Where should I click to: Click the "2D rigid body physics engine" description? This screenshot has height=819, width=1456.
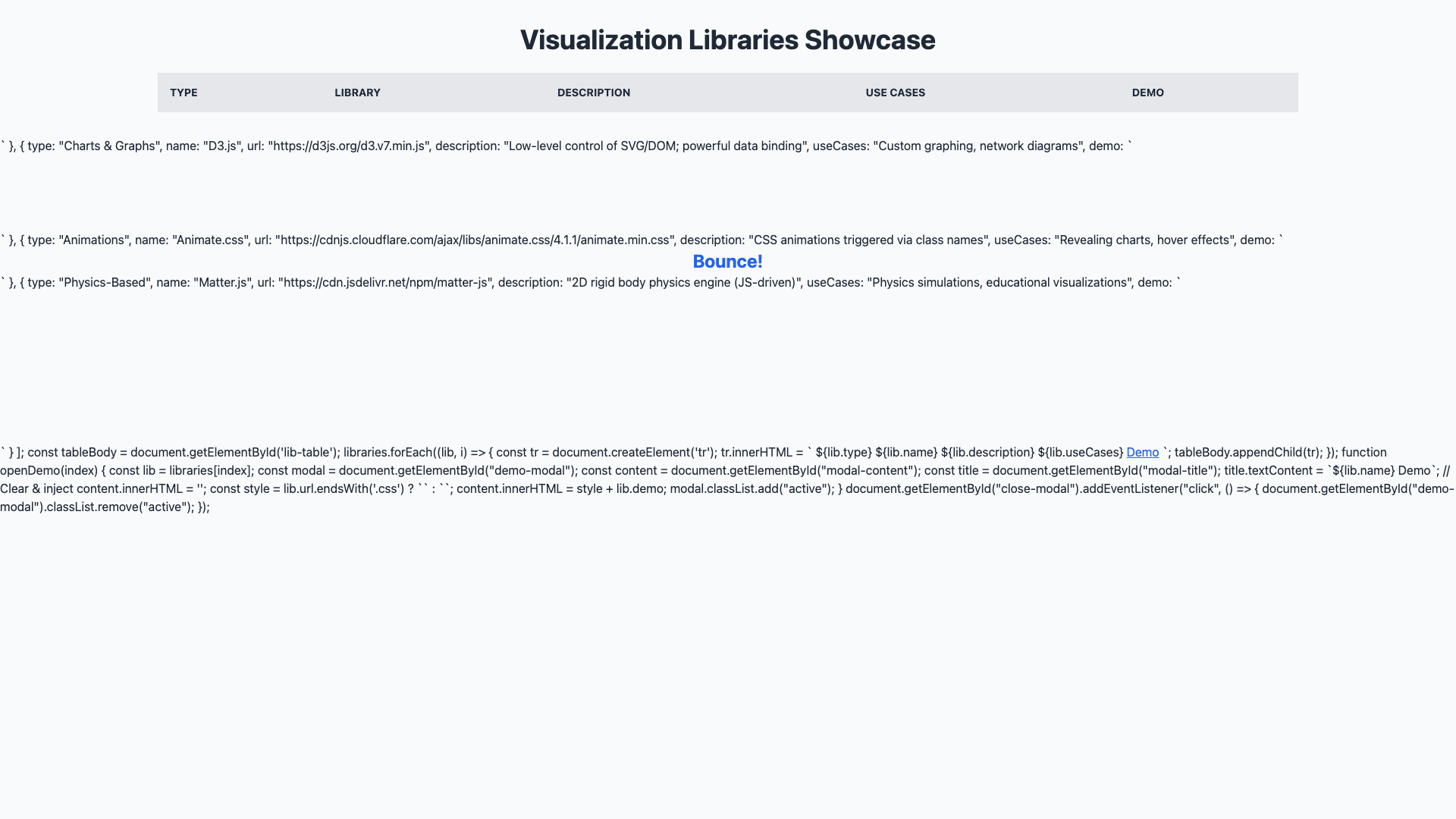[x=651, y=283]
